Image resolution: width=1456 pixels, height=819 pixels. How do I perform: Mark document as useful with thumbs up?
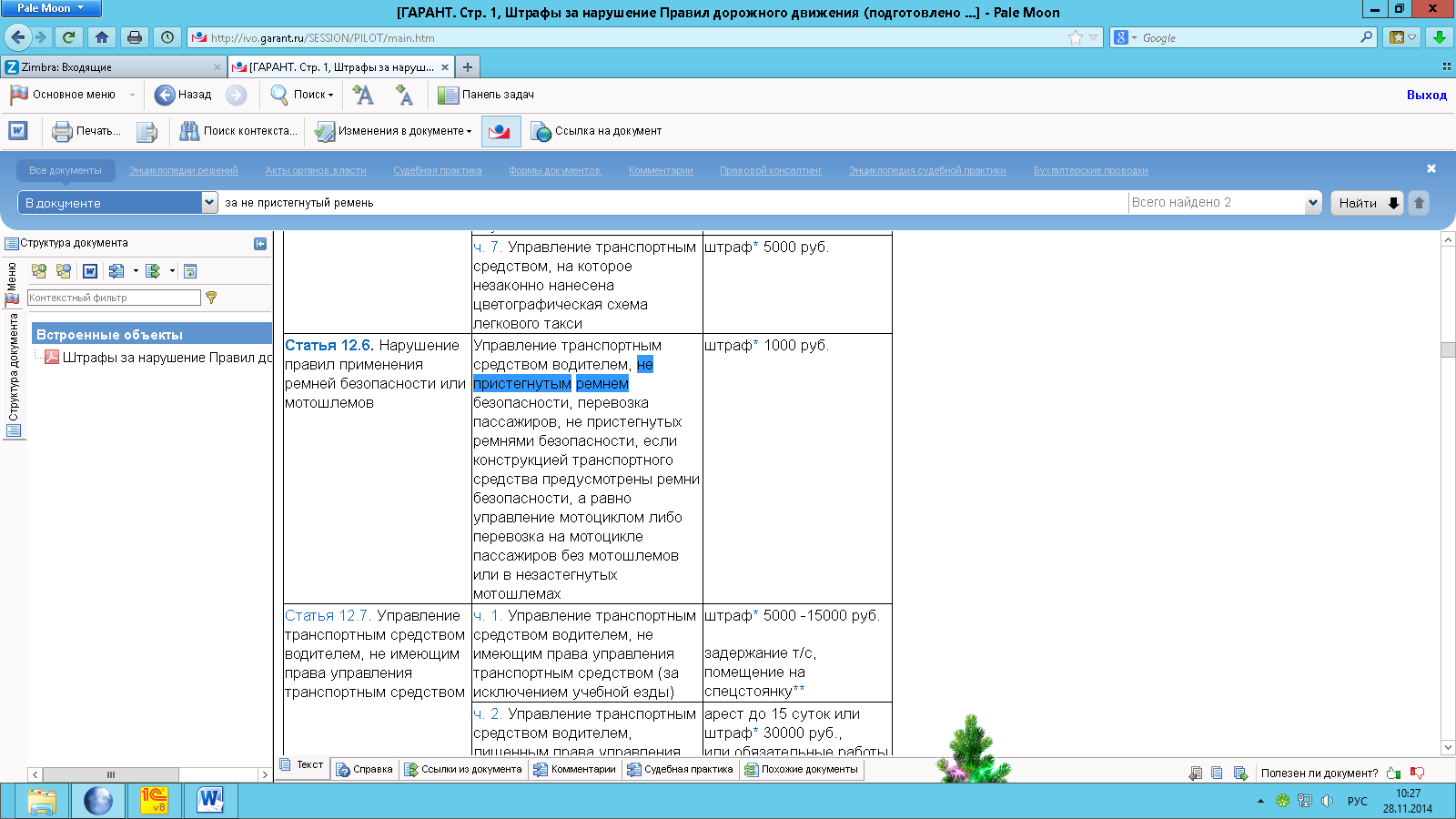(x=1393, y=773)
